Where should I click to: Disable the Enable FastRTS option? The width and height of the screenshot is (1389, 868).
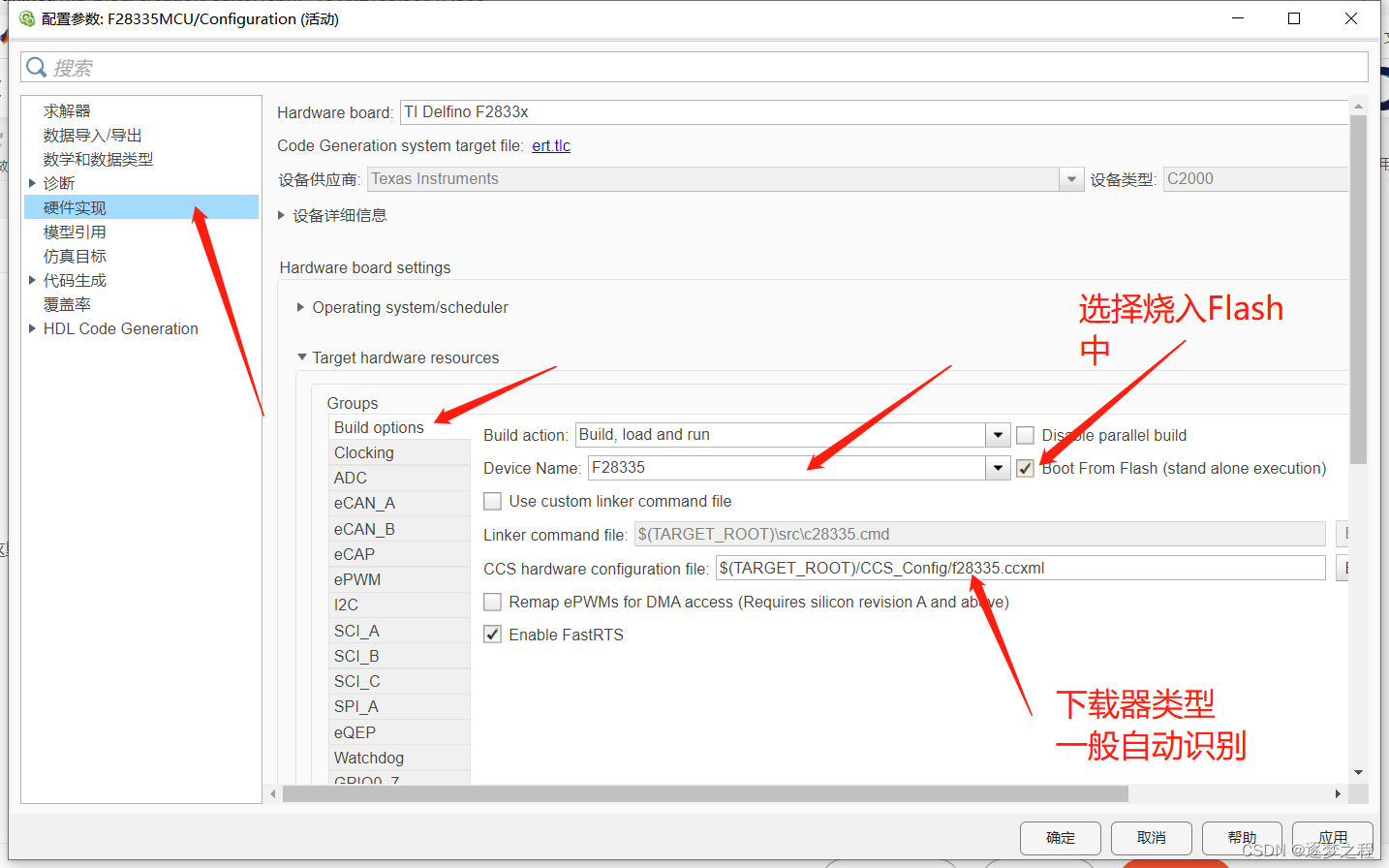[x=492, y=635]
